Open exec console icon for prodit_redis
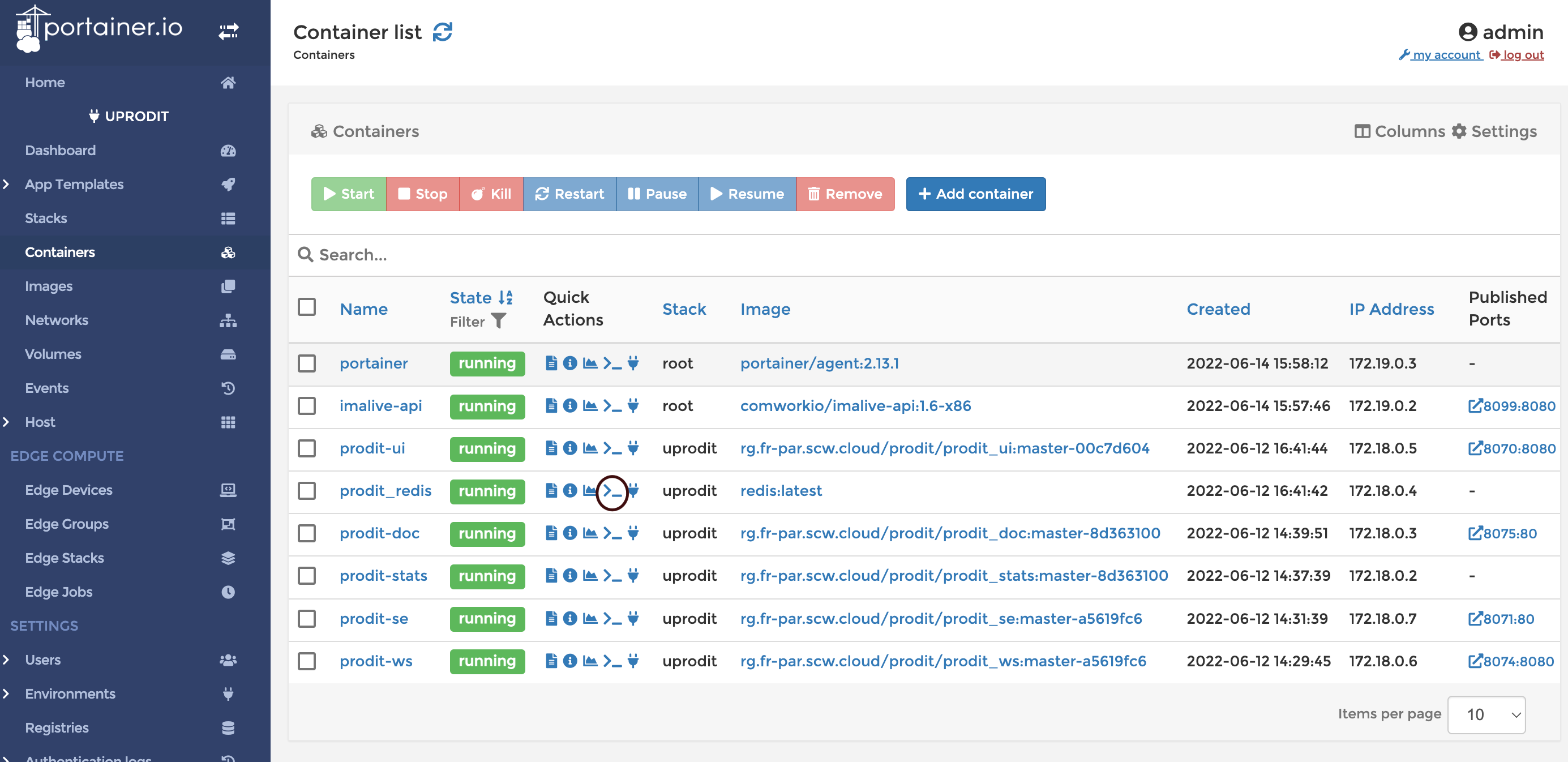Screen dimensions: 1568x762 pos(612,491)
